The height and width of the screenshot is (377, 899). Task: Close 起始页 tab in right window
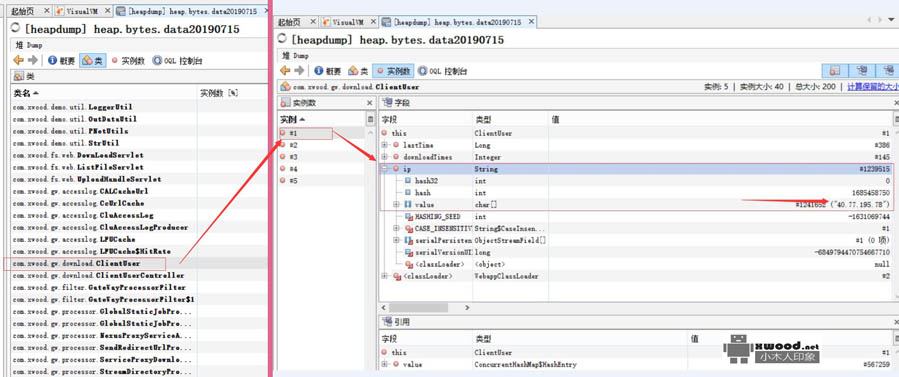point(312,22)
